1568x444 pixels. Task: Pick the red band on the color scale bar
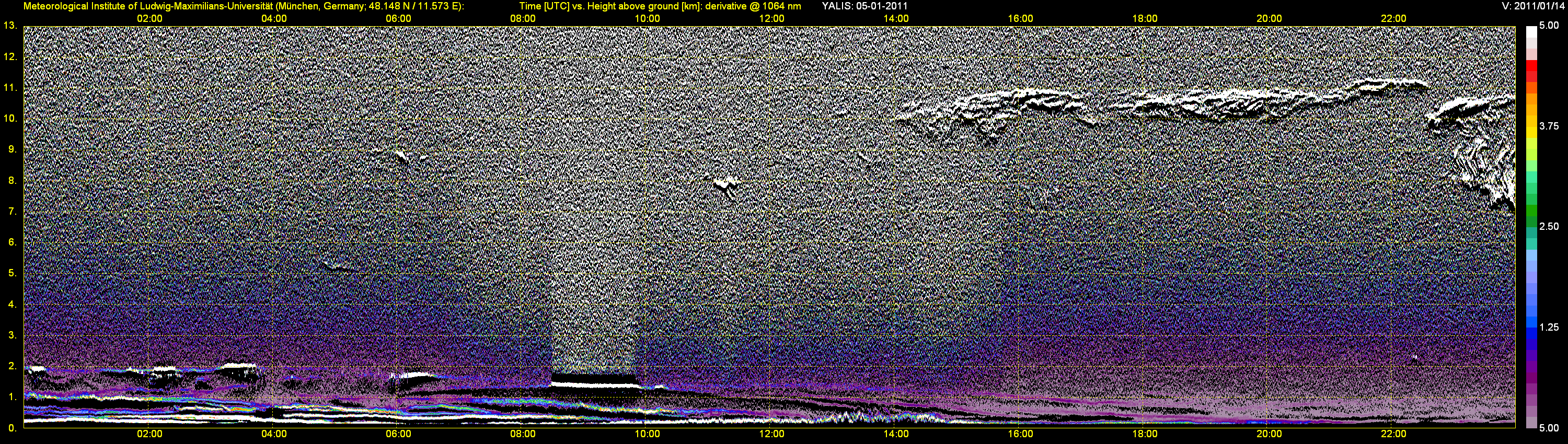point(1531,66)
